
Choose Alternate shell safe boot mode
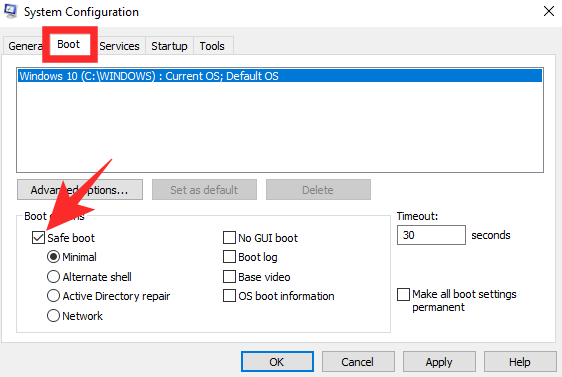[x=53, y=277]
